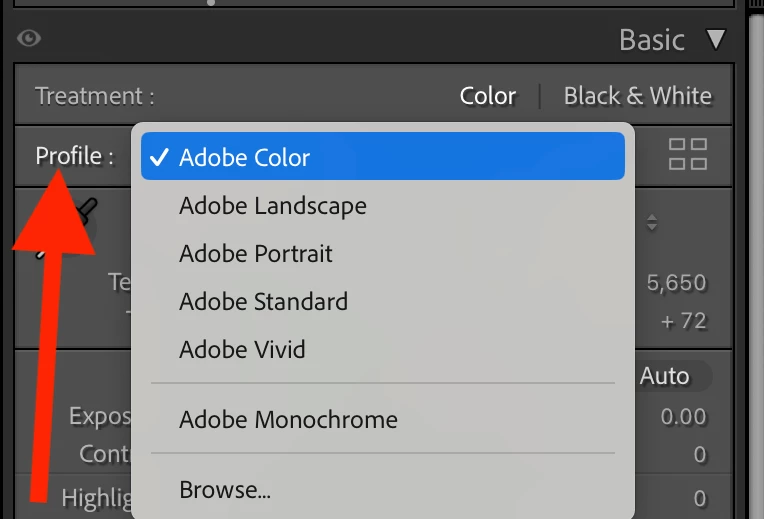Screen dimensions: 764x519
Task: Click the tint value +72
Action: tap(684, 321)
